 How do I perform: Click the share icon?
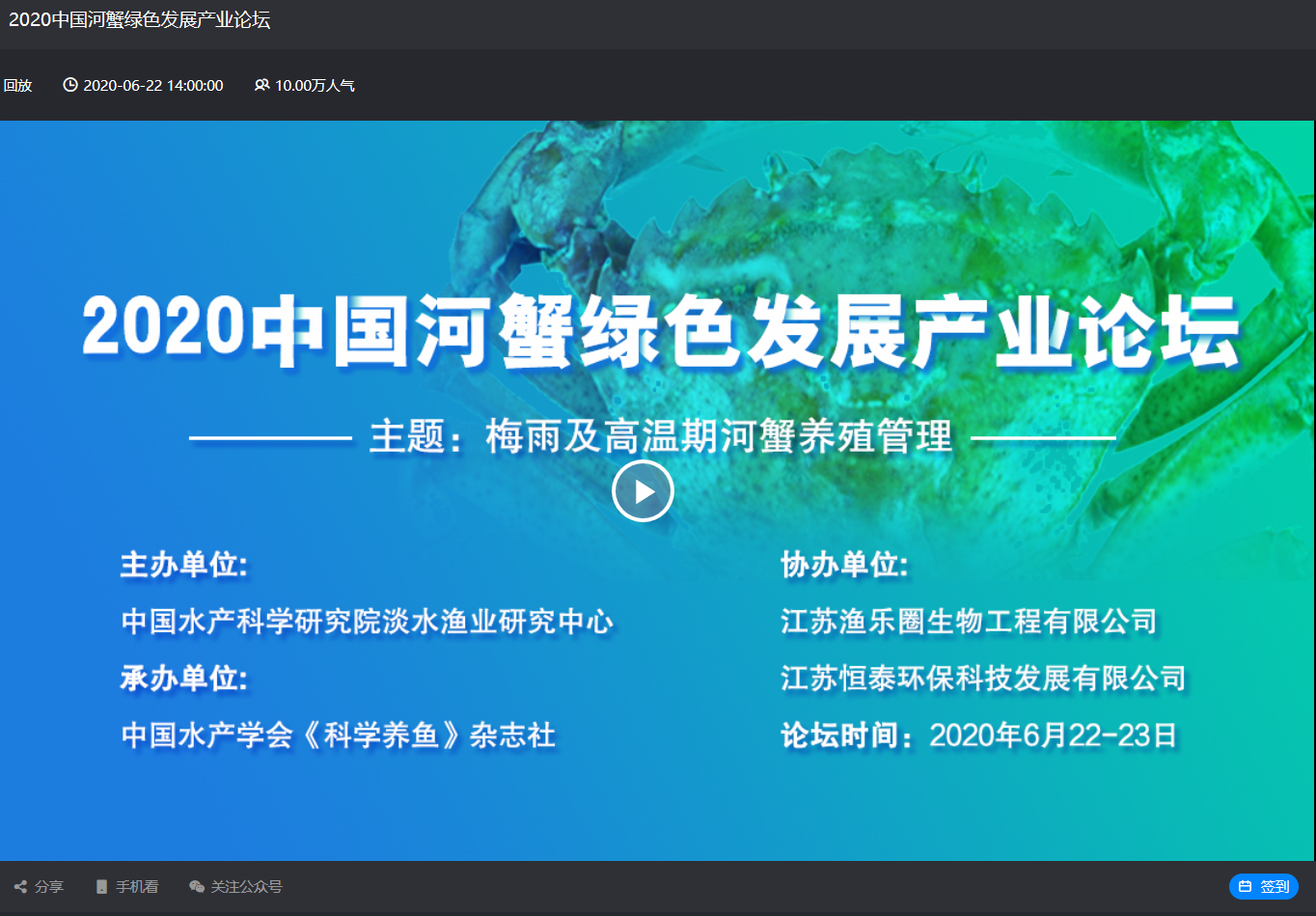[x=20, y=886]
